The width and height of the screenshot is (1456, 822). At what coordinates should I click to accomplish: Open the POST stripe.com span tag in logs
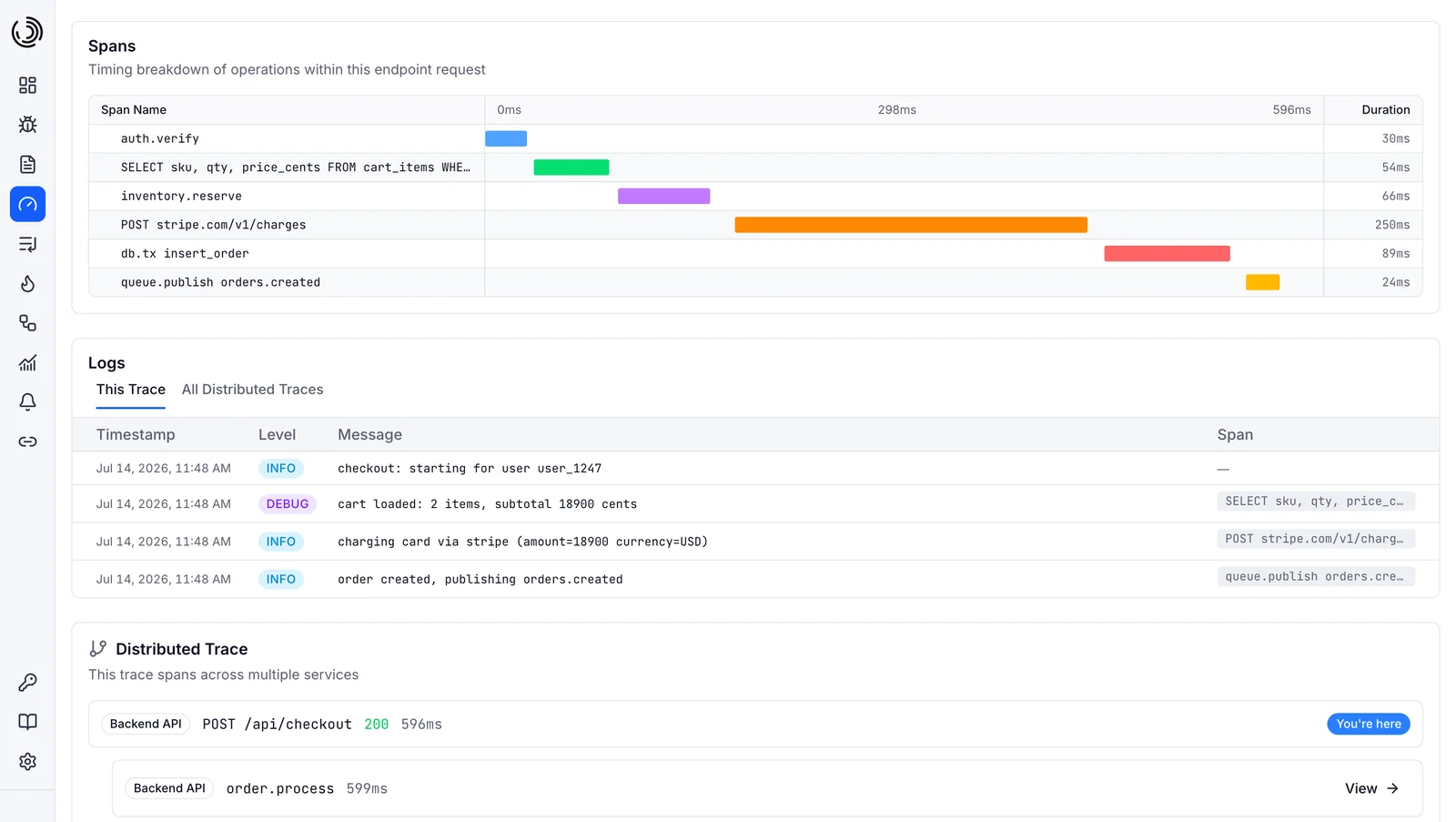click(1316, 539)
